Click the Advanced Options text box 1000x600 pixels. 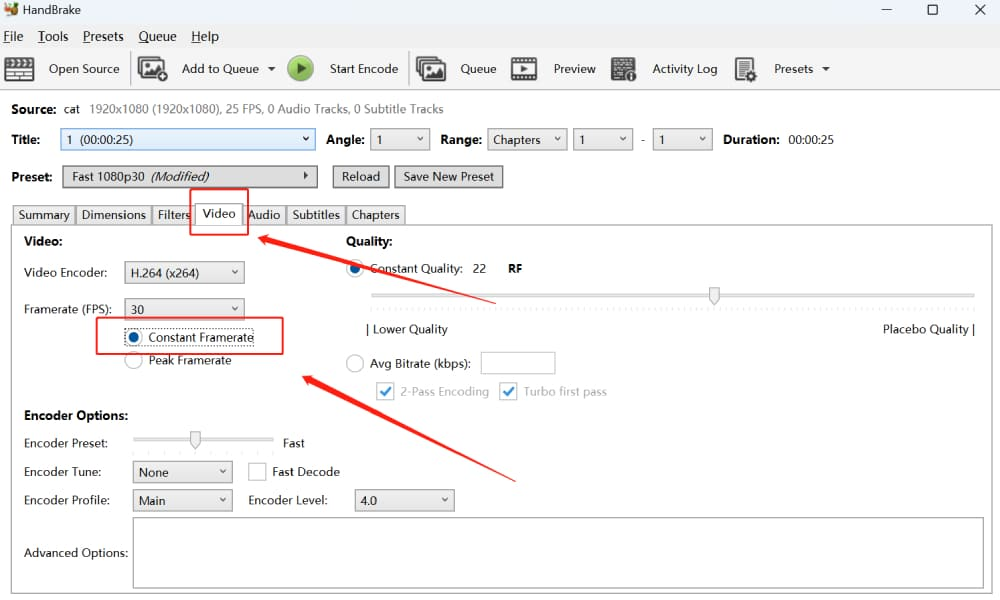coord(558,553)
